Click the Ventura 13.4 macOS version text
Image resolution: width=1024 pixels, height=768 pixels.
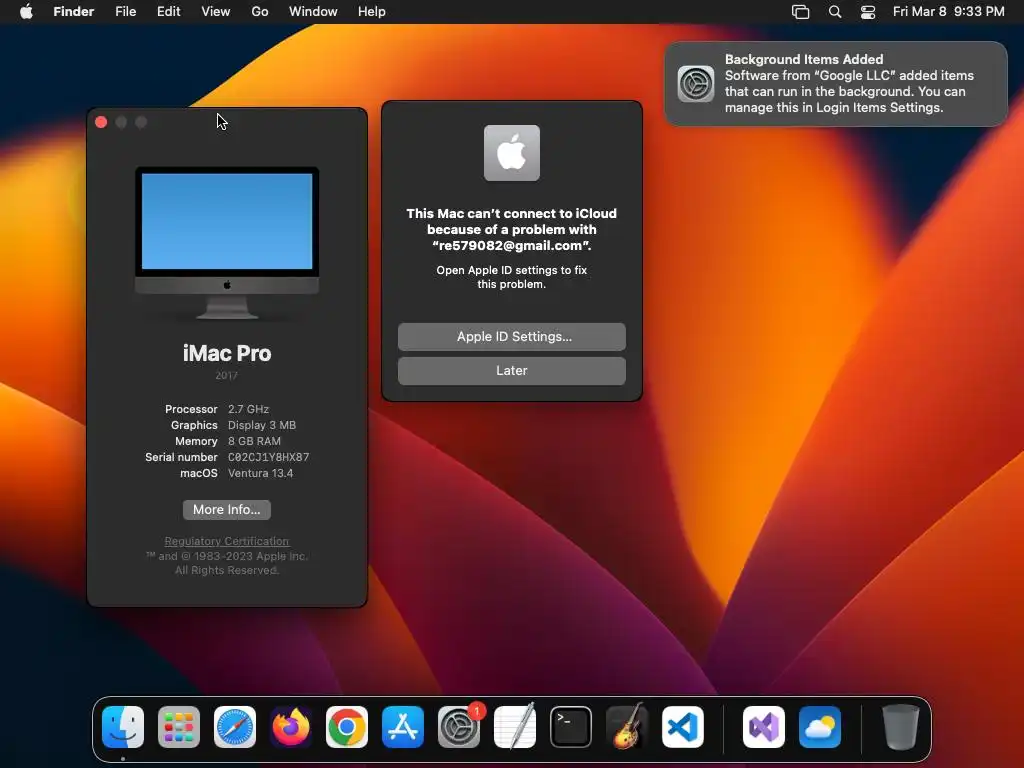pos(261,473)
